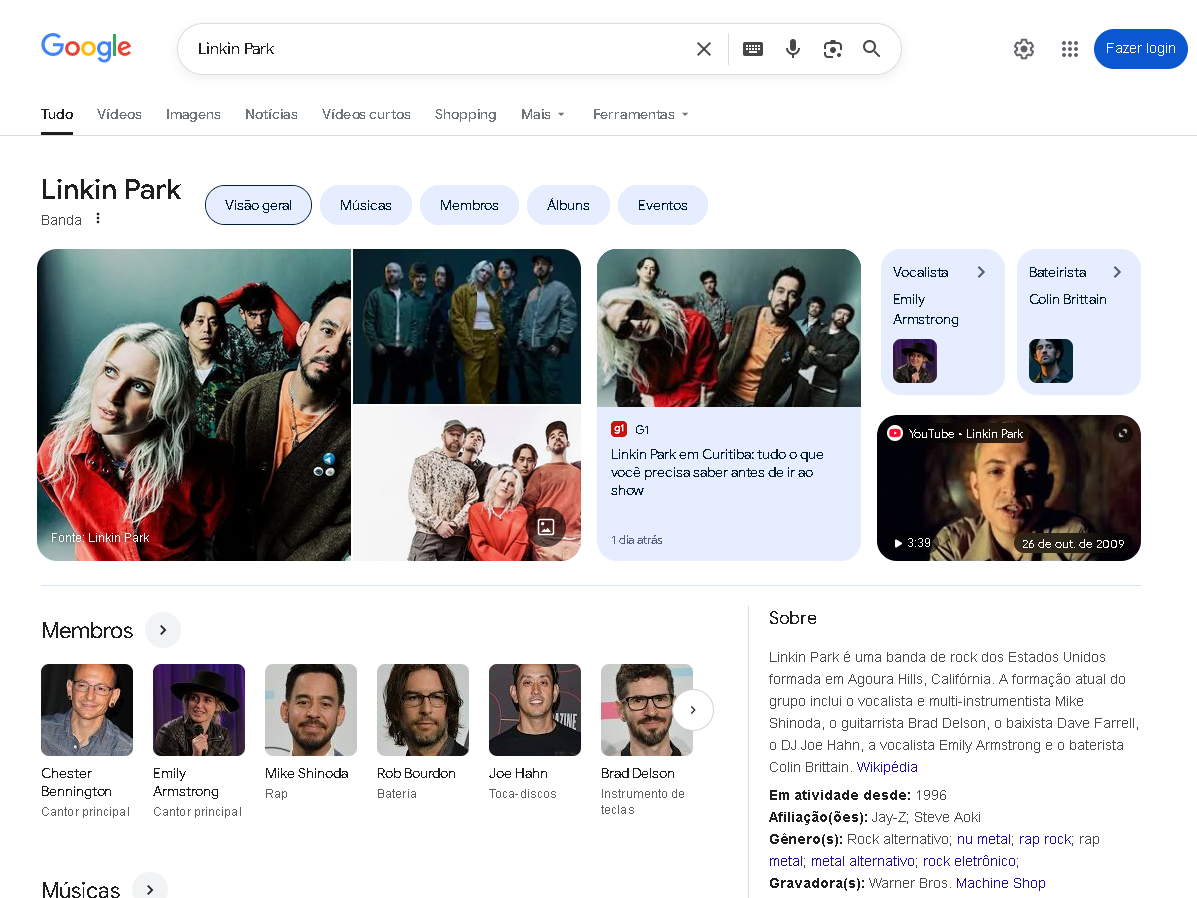The height and width of the screenshot is (898, 1197).
Task: Click the Fazer login button
Action: point(1141,49)
